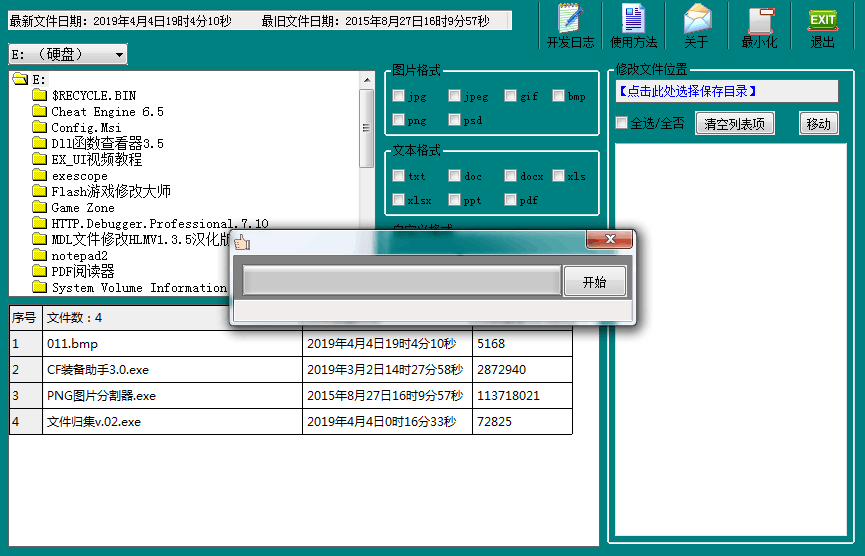Open the 开发日志 development log icon
The height and width of the screenshot is (556, 865).
(x=570, y=25)
